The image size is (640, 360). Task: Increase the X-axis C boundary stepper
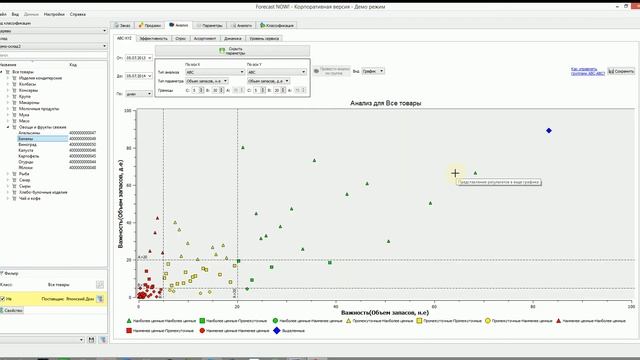point(201,89)
